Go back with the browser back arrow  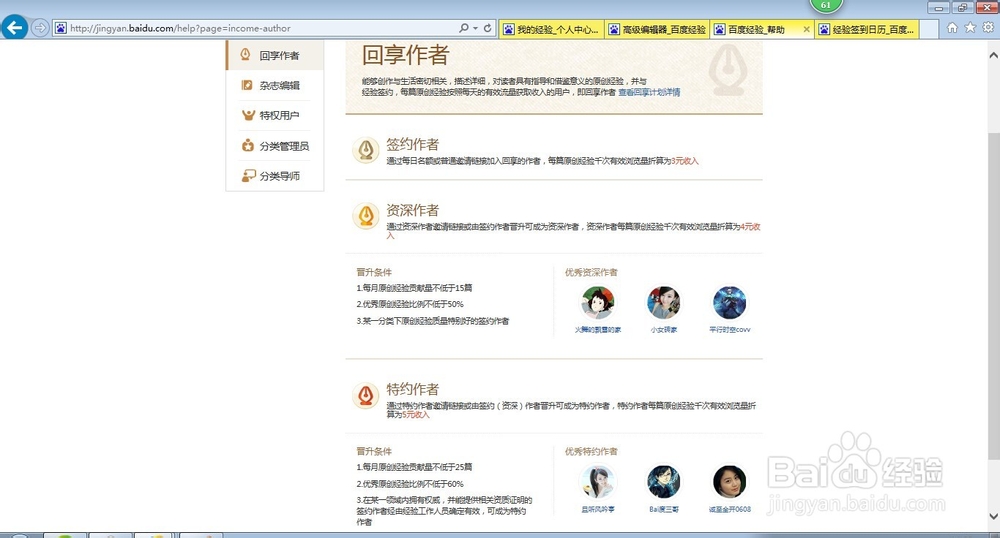[x=15, y=27]
